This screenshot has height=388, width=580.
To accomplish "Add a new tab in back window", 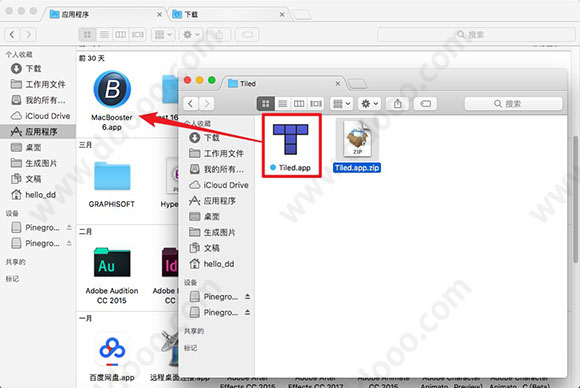I will pyautogui.click(x=301, y=15).
